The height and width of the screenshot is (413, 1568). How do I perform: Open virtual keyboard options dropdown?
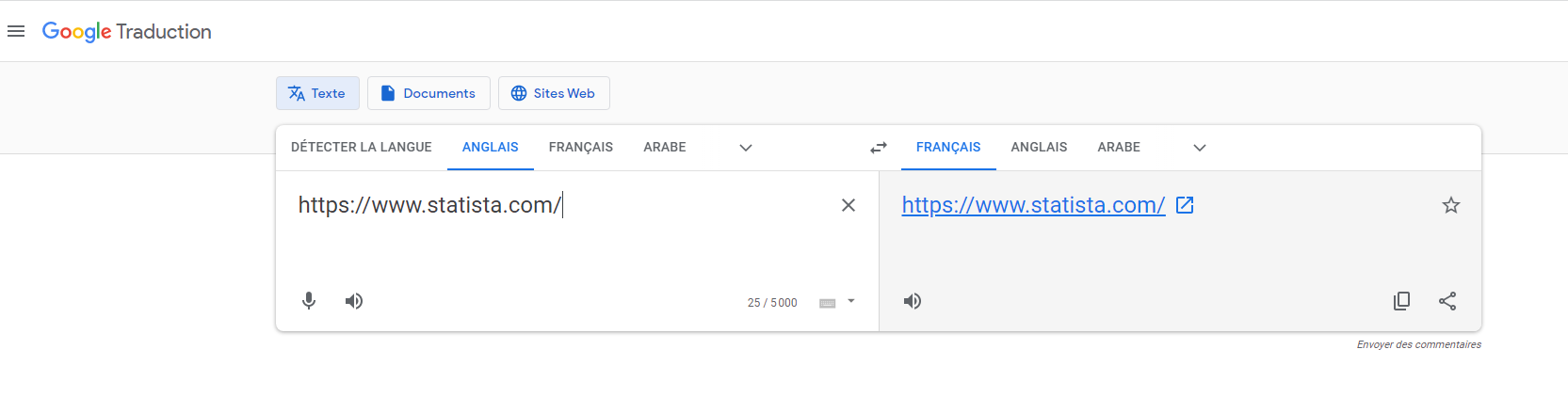(x=851, y=301)
